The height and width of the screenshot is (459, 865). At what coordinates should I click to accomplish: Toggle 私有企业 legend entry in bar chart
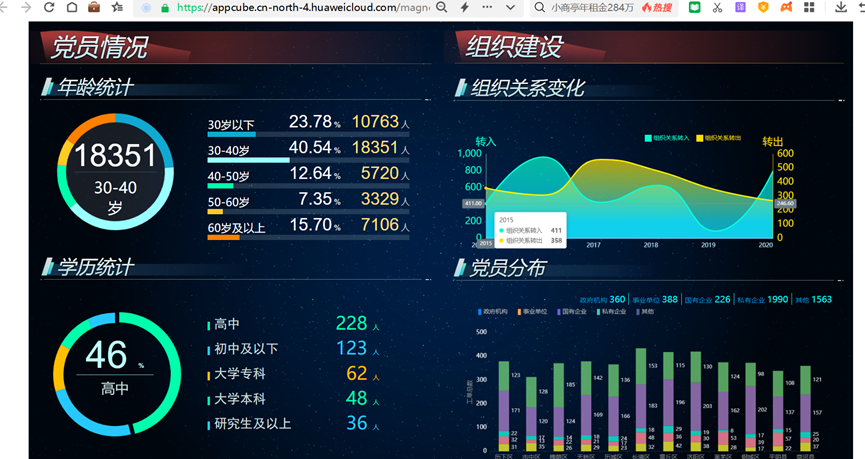point(612,312)
